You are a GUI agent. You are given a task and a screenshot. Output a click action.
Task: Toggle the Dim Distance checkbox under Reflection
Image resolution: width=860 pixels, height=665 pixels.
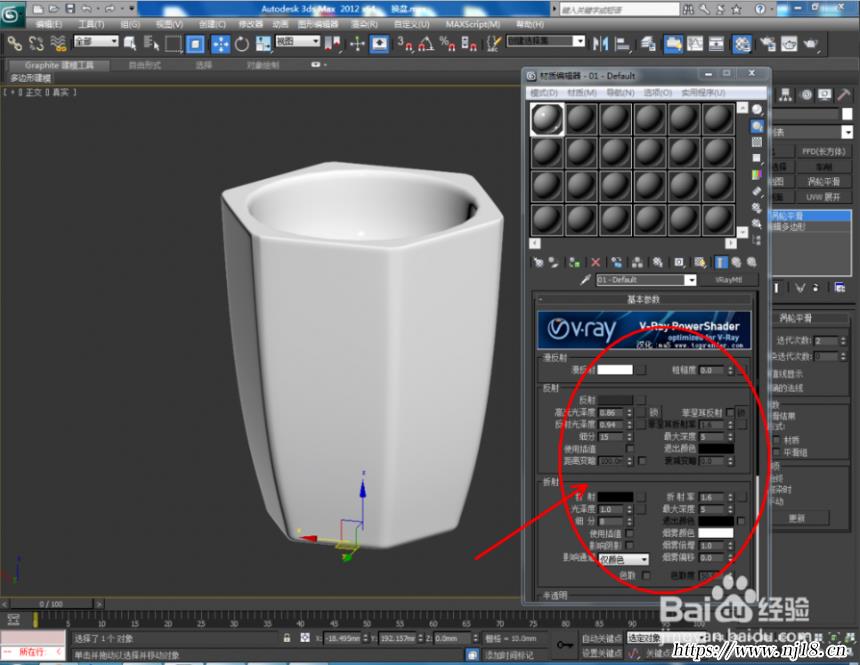pos(642,461)
